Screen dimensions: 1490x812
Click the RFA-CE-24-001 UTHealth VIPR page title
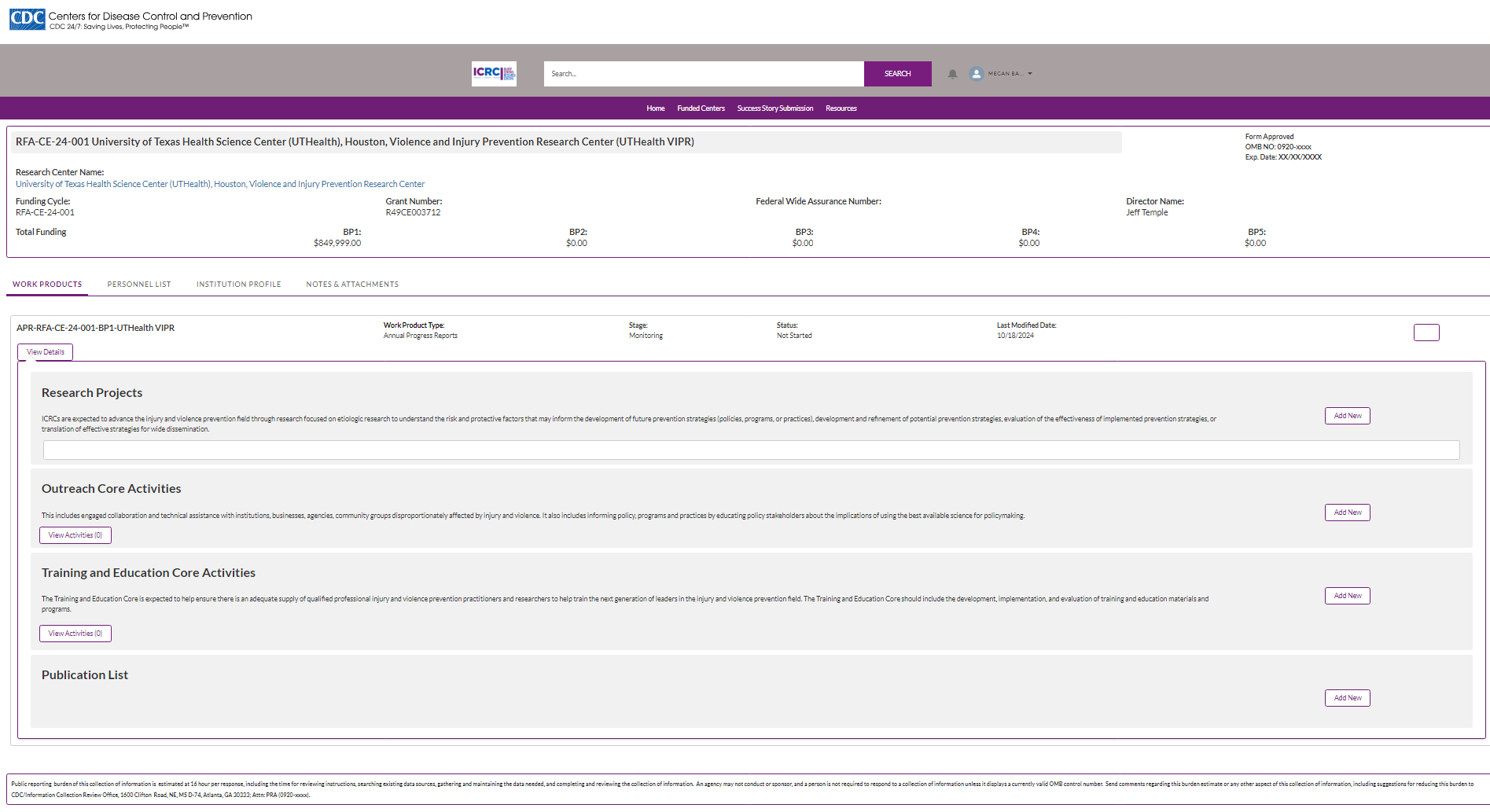pos(355,142)
